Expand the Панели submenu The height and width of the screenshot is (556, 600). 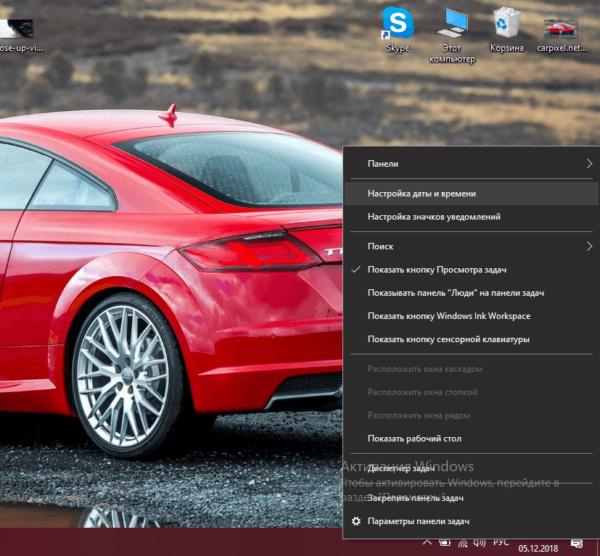[471, 163]
